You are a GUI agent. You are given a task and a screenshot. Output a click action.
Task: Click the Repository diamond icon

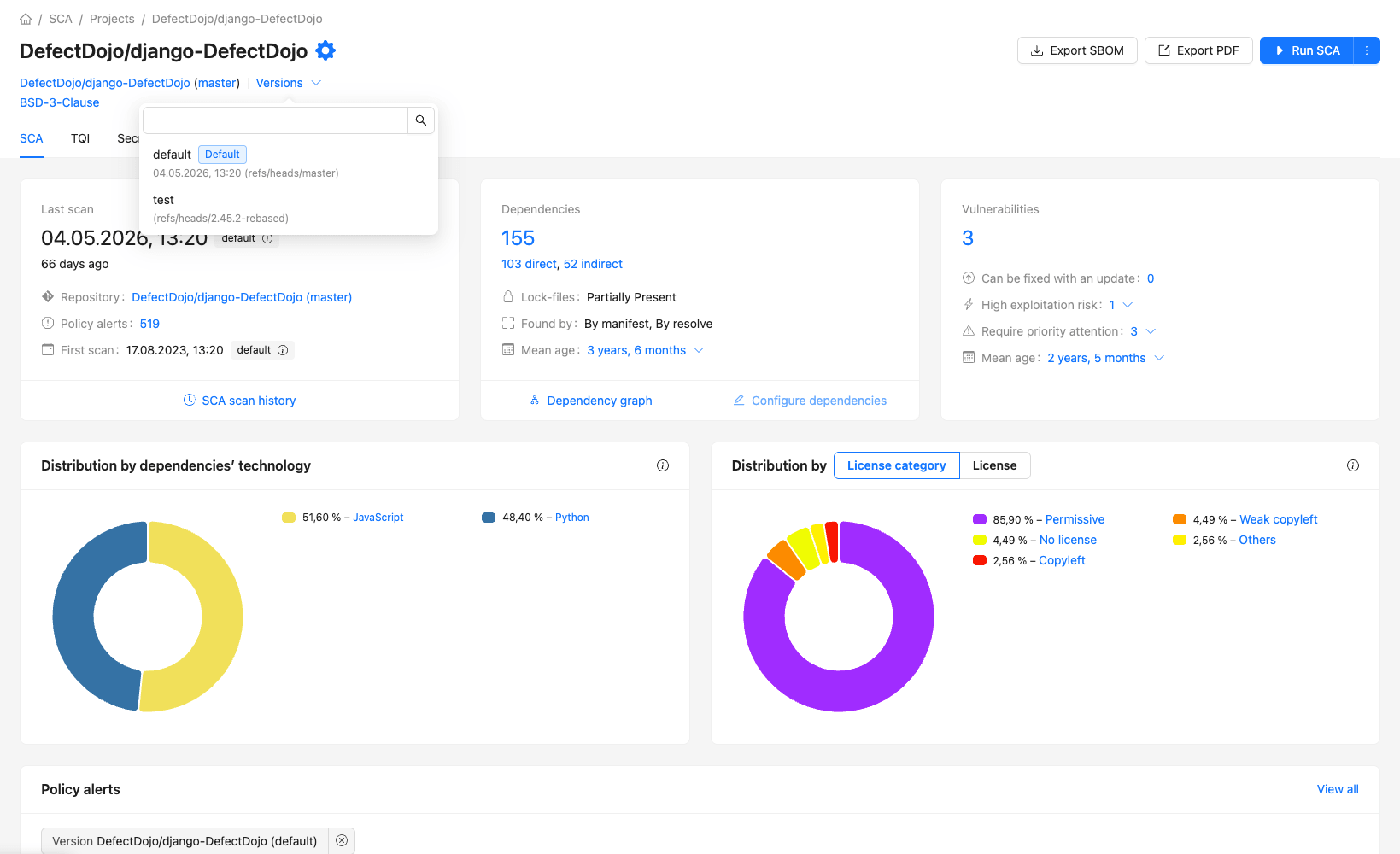pos(48,296)
